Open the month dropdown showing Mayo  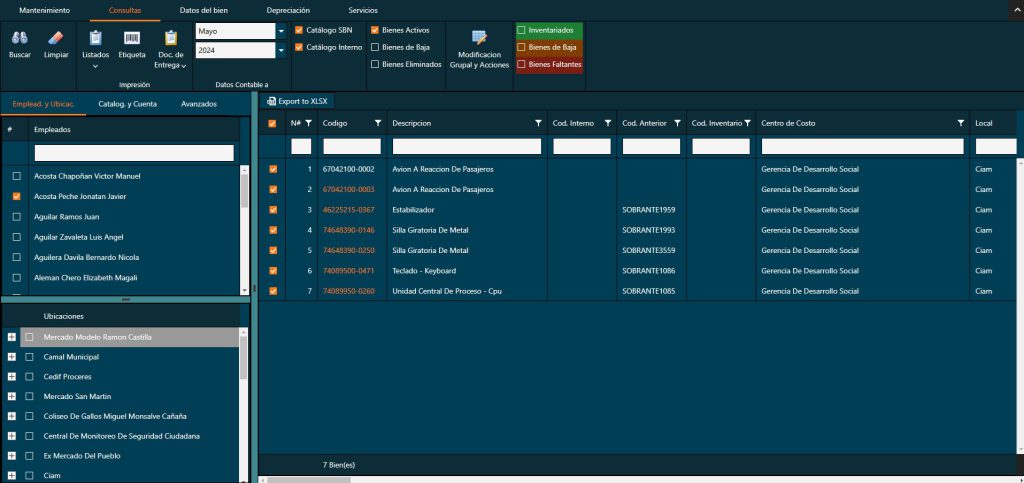point(281,31)
